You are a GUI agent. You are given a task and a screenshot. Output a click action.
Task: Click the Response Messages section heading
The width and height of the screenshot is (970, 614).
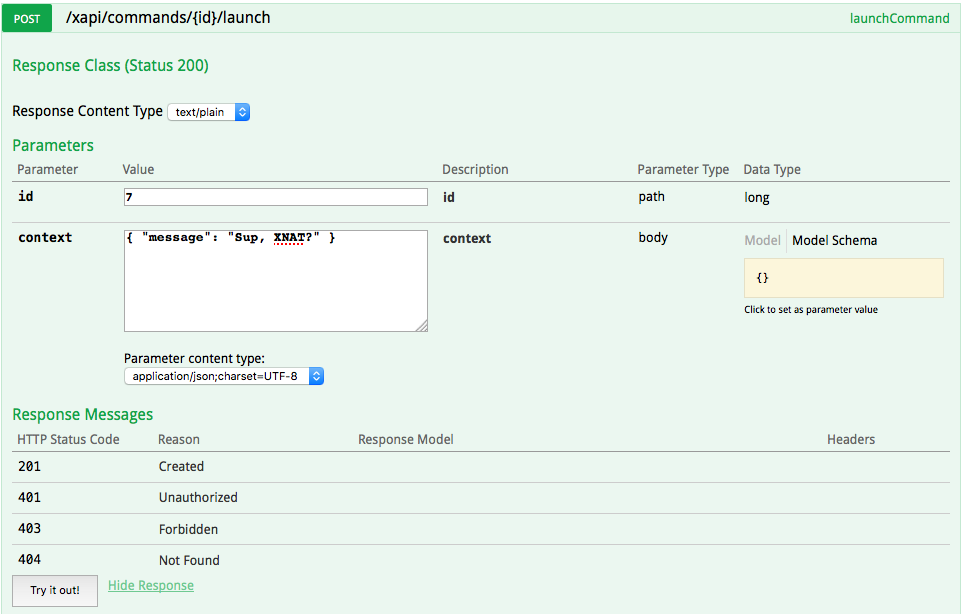pos(82,414)
